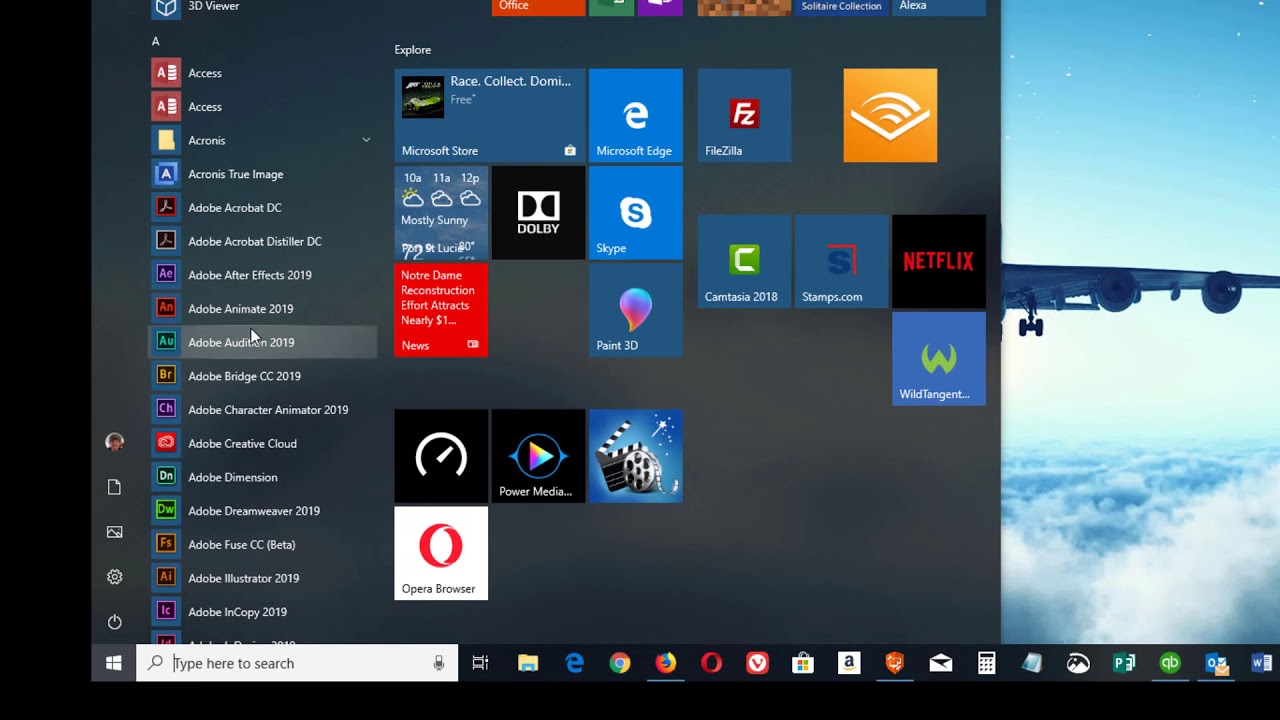Open File Explorer from the taskbar
The image size is (1280, 720).
(528, 663)
